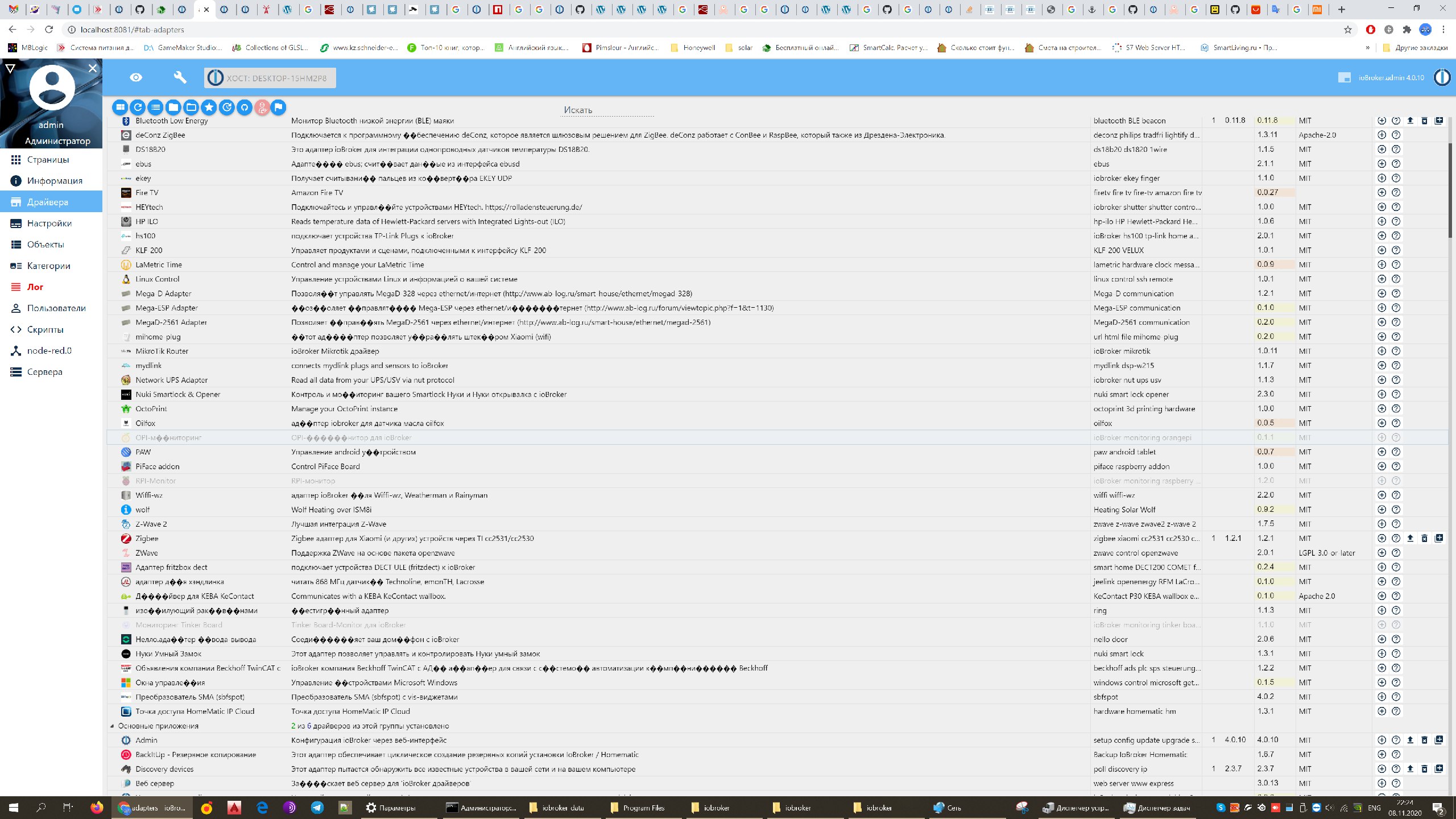This screenshot has height=819, width=1456.
Task: Open the wrench settings icon in header
Action: (x=180, y=77)
